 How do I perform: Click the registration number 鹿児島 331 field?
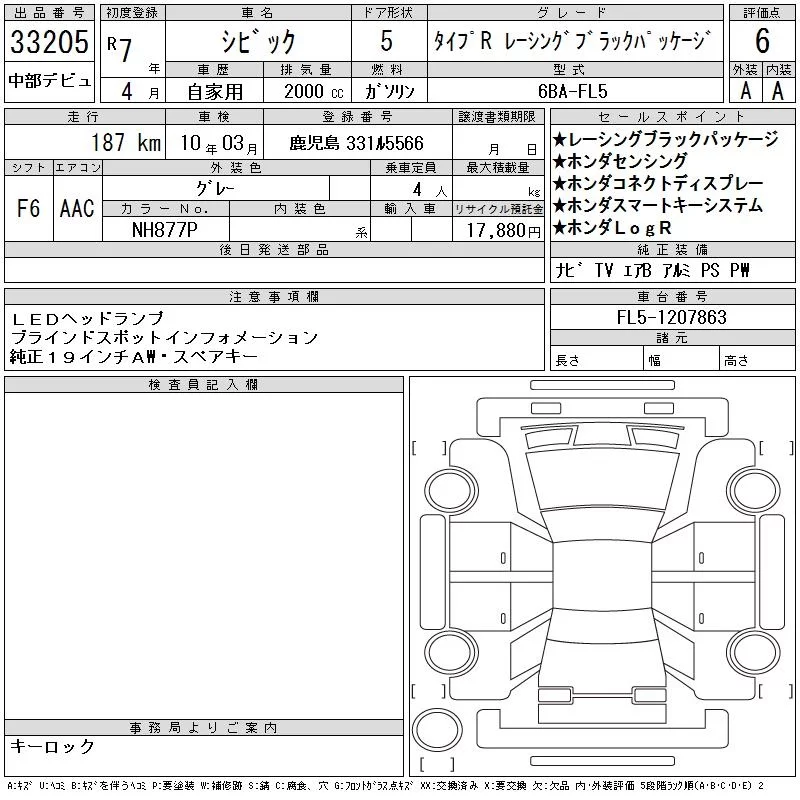point(357,143)
